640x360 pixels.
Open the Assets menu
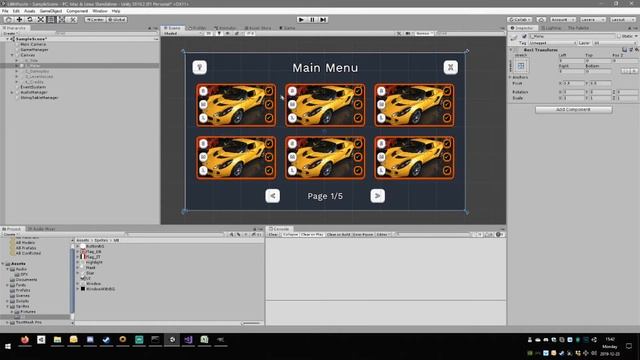29,11
